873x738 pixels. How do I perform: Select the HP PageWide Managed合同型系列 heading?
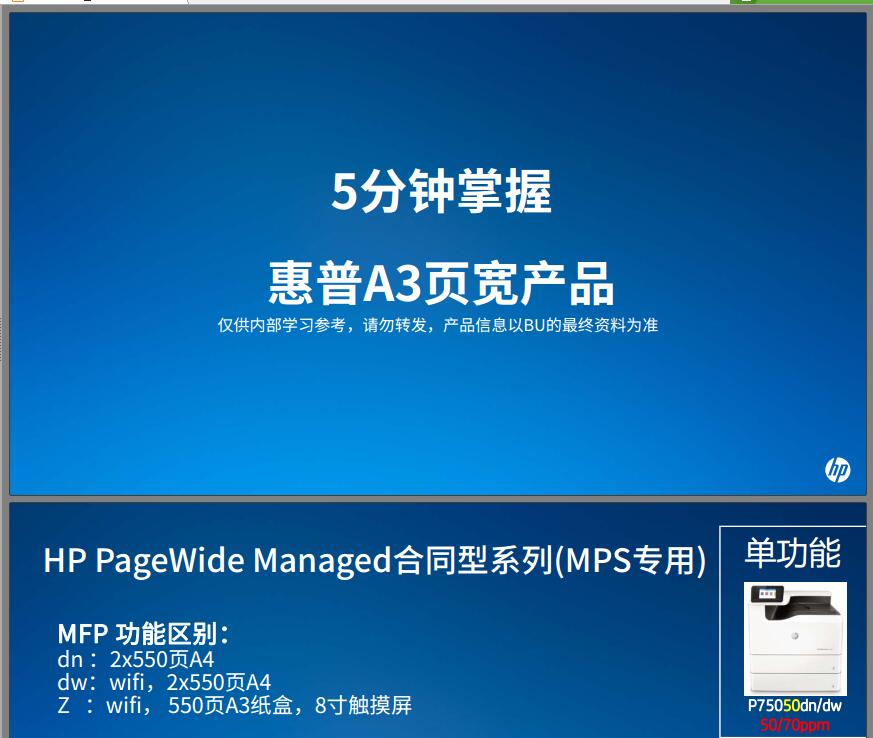click(375, 559)
